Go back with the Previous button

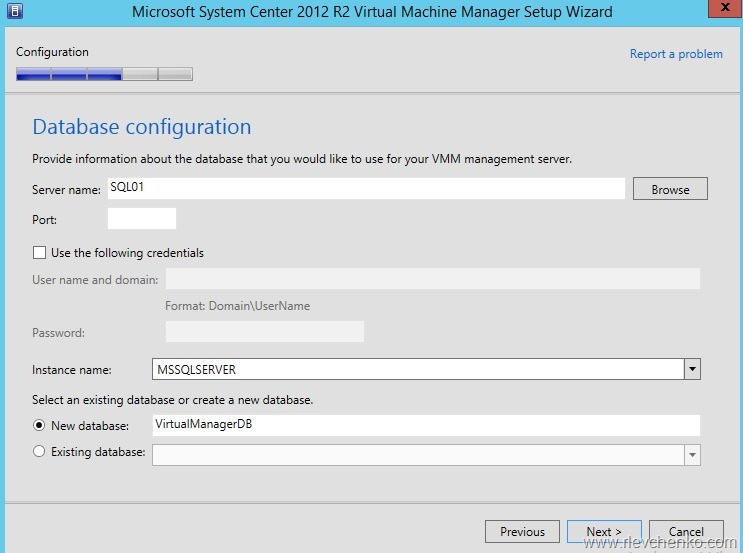coord(522,532)
